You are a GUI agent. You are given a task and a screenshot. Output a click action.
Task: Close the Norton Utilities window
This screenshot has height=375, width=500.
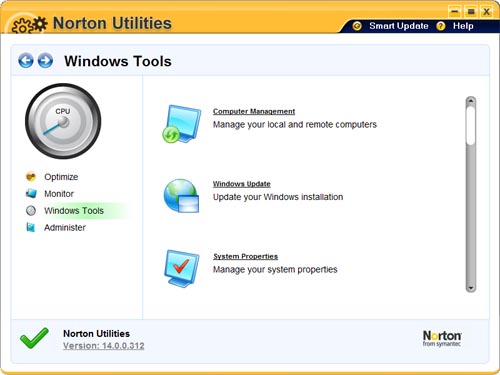click(x=487, y=12)
